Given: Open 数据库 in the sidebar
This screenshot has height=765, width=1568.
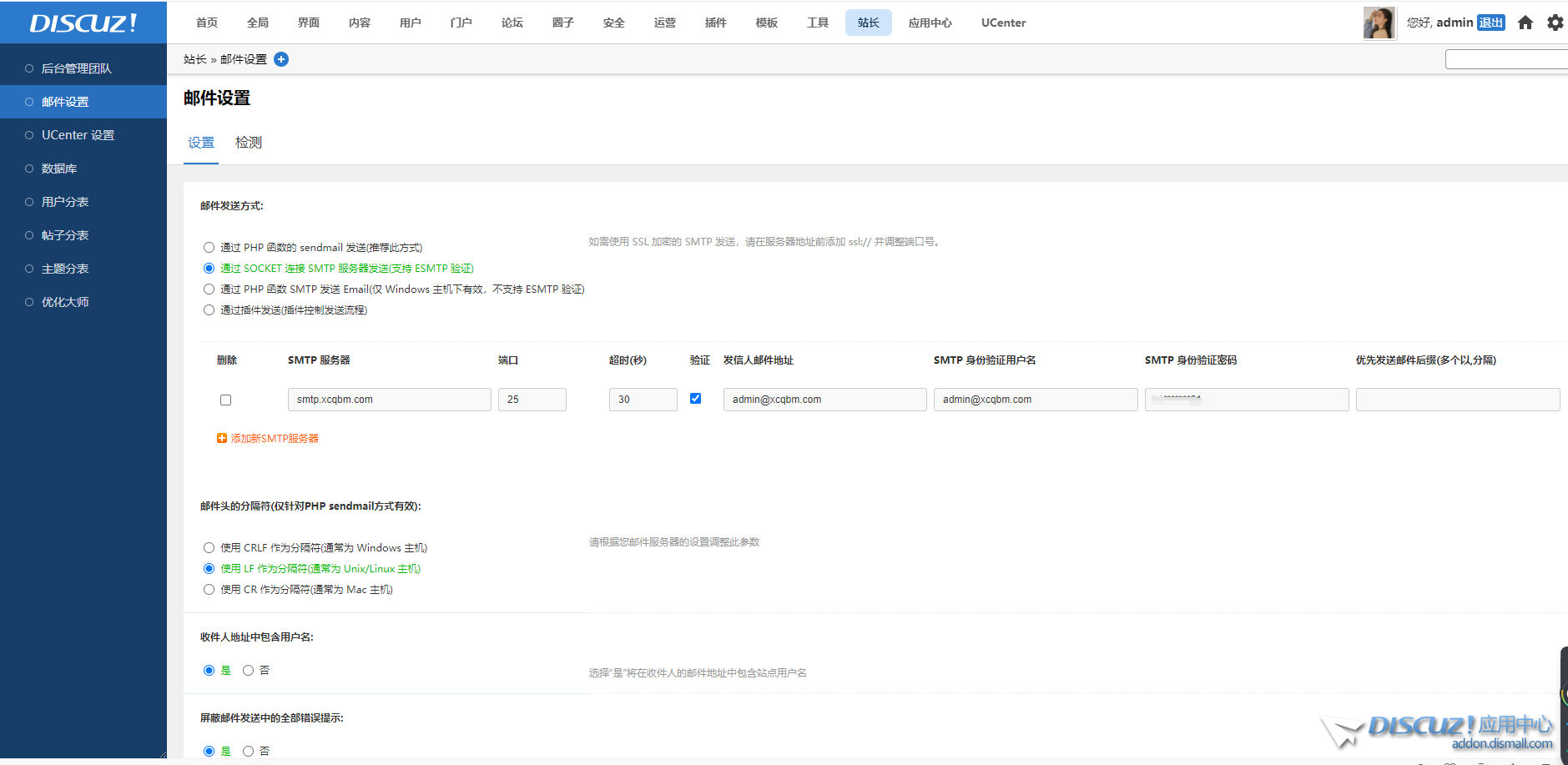Looking at the screenshot, I should tap(59, 169).
